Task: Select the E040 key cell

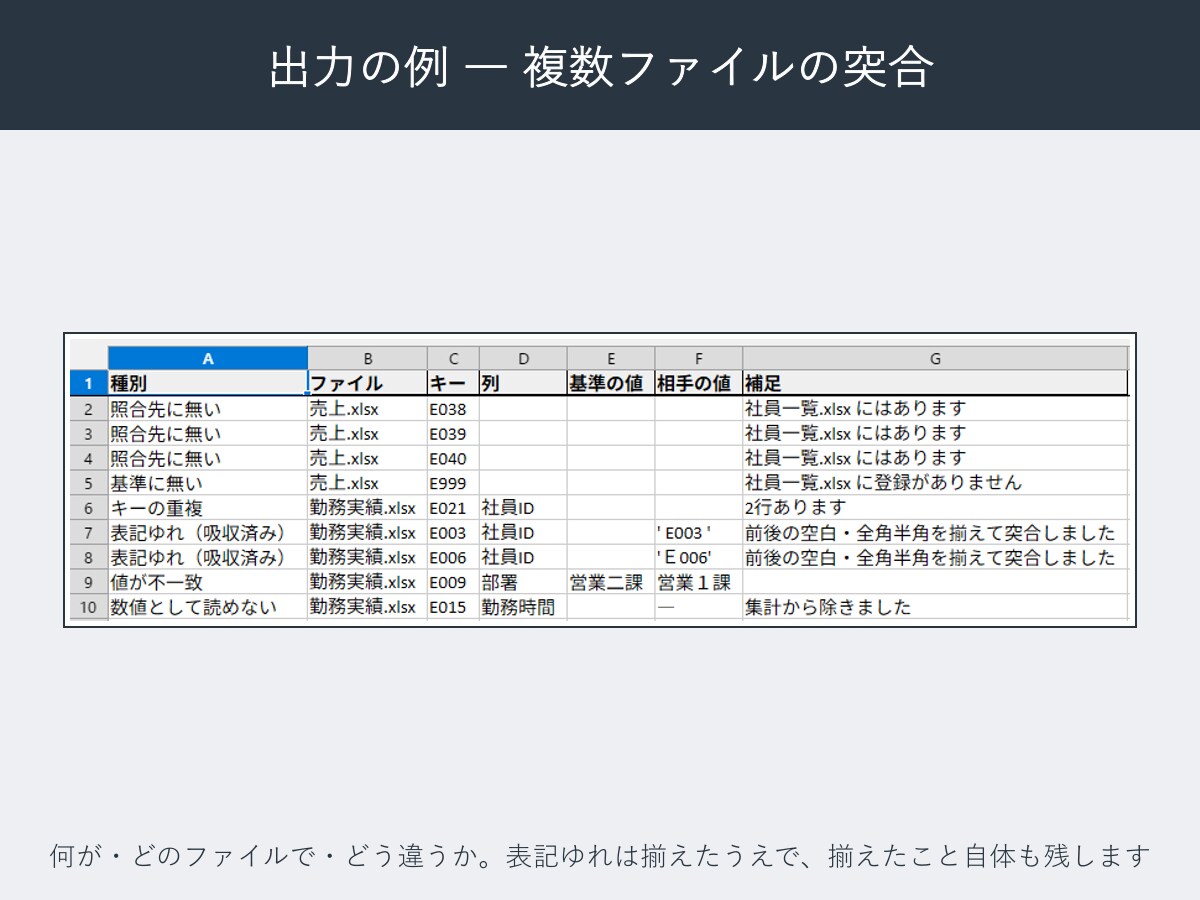Action: [454, 458]
